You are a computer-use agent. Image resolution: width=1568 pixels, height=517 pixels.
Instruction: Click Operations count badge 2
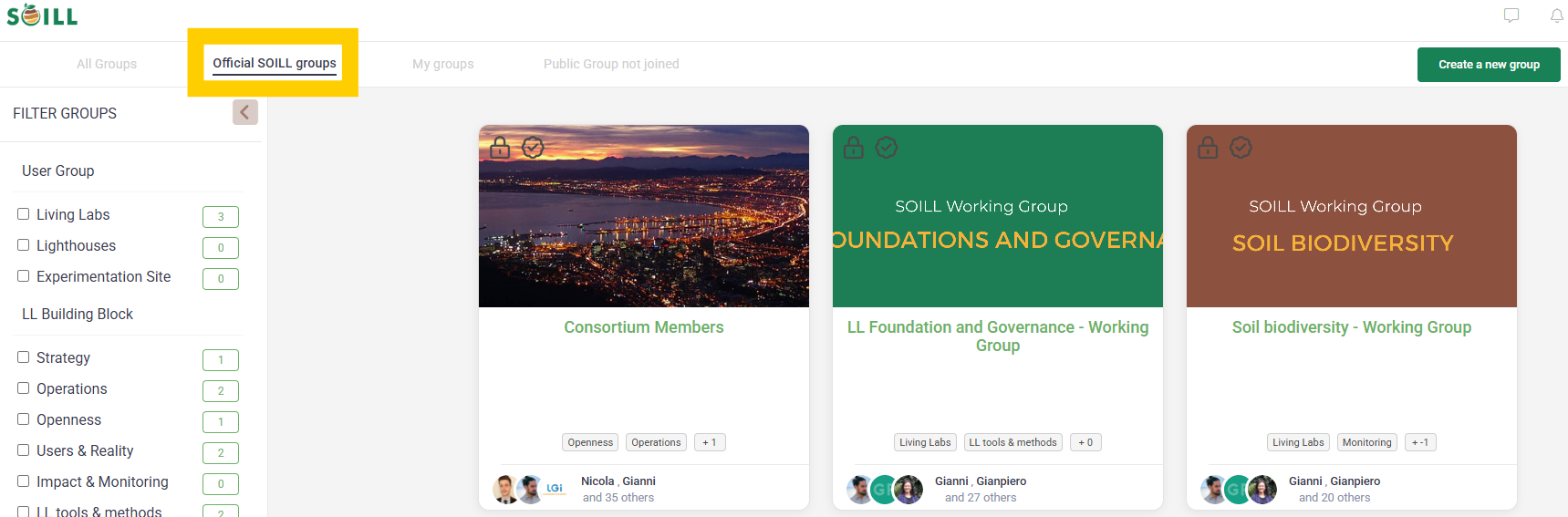click(221, 391)
